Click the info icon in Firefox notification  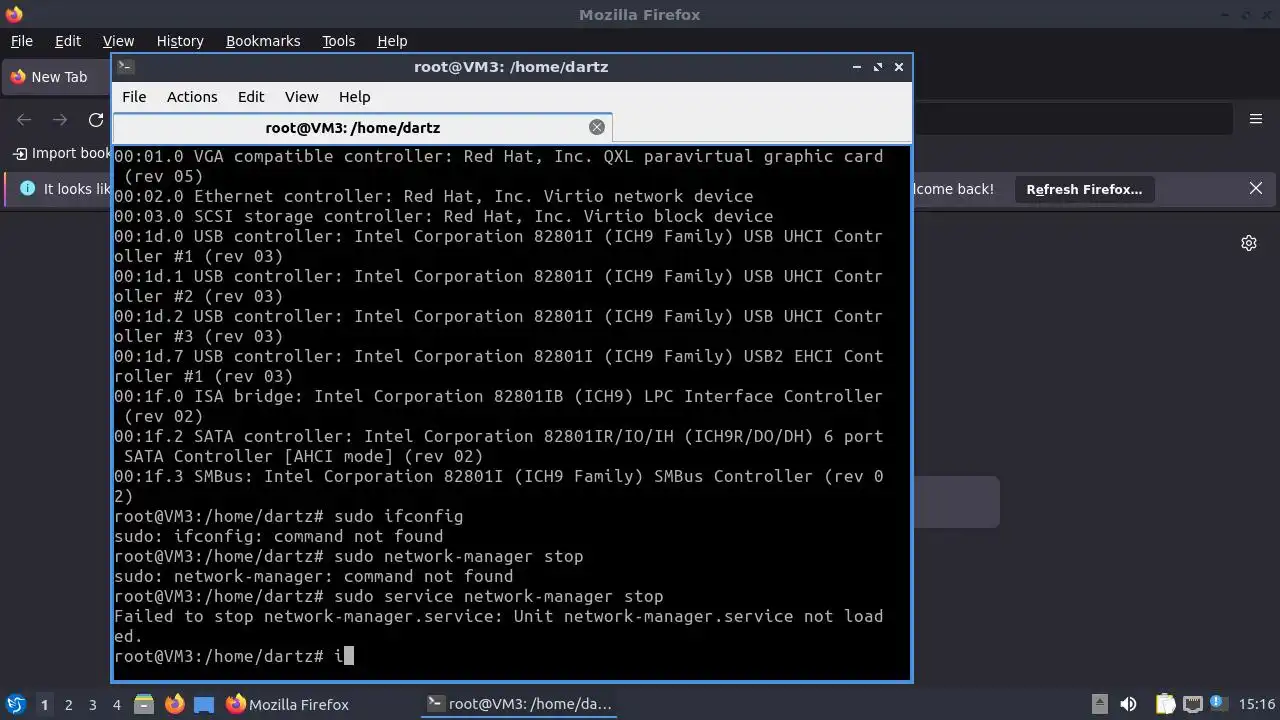pos(27,189)
